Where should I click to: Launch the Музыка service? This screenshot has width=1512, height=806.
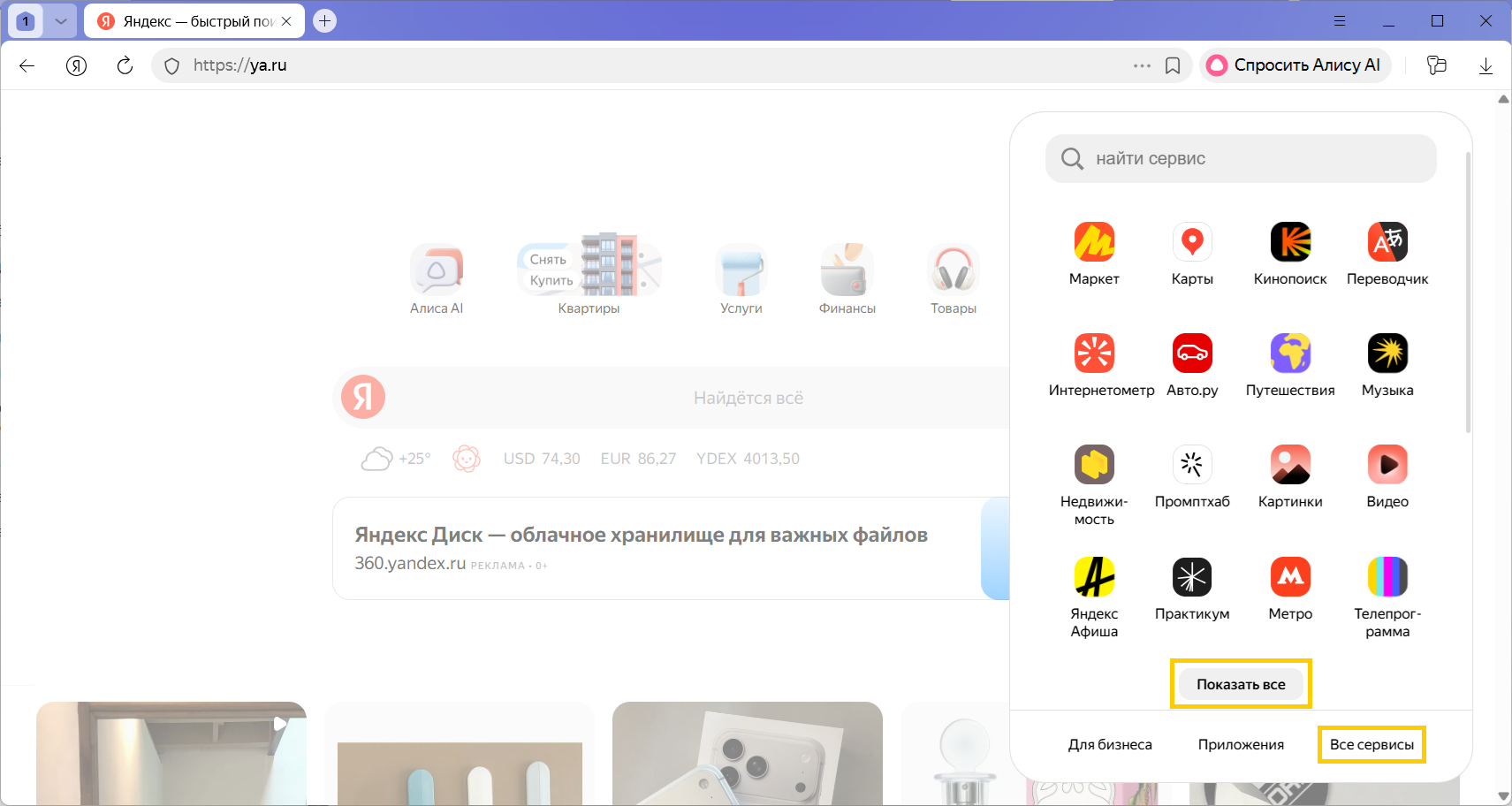pos(1387,365)
